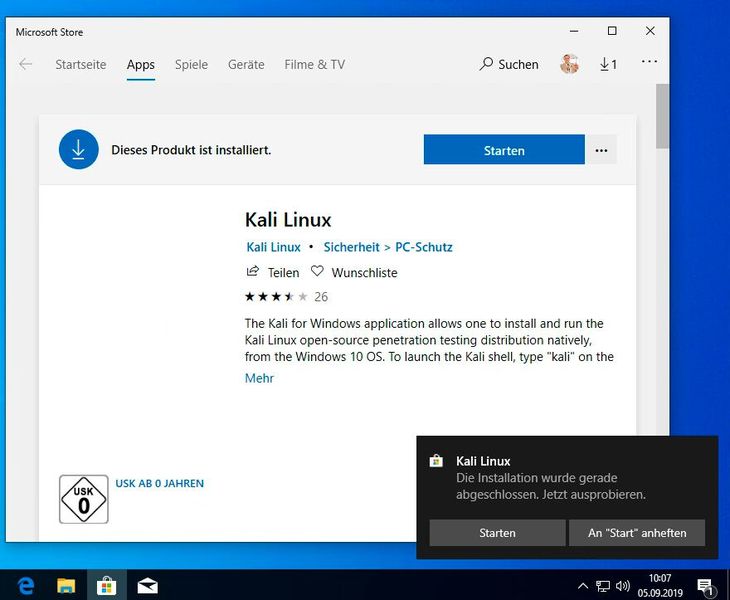The height and width of the screenshot is (600, 730).
Task: Open the Sicherheit > PC-Schutz category link
Action: pos(388,247)
